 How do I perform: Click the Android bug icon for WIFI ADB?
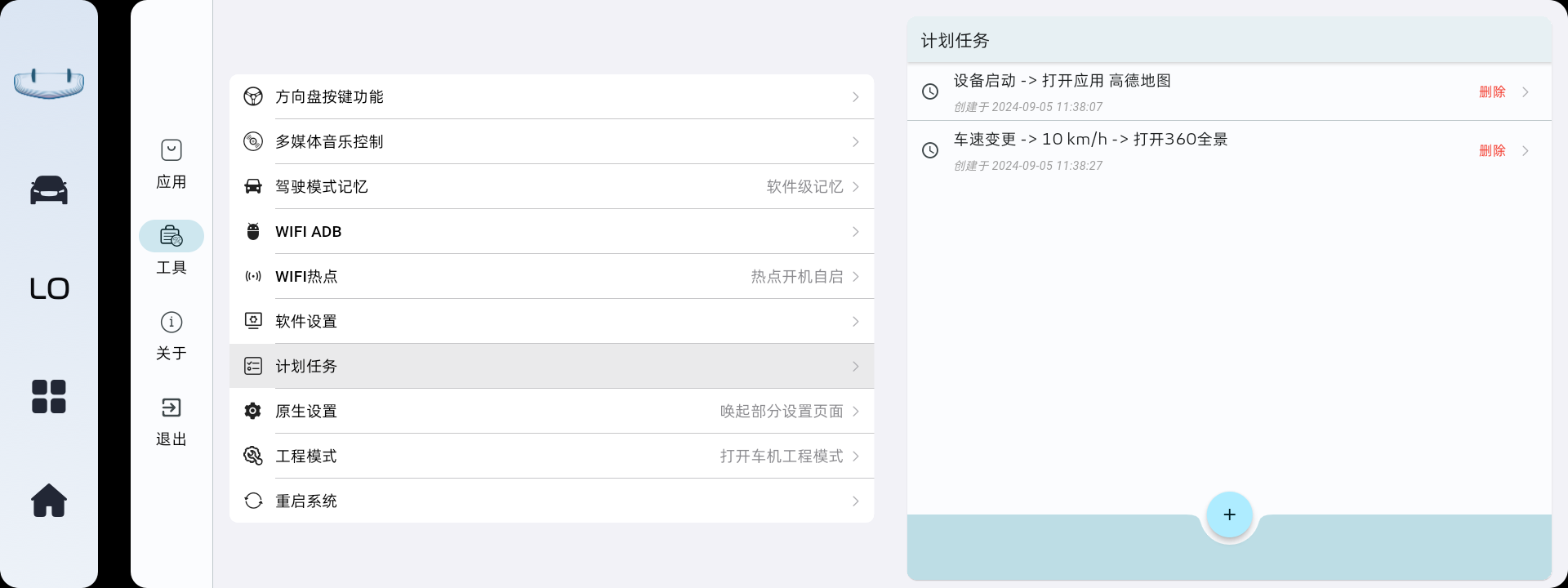coord(253,232)
